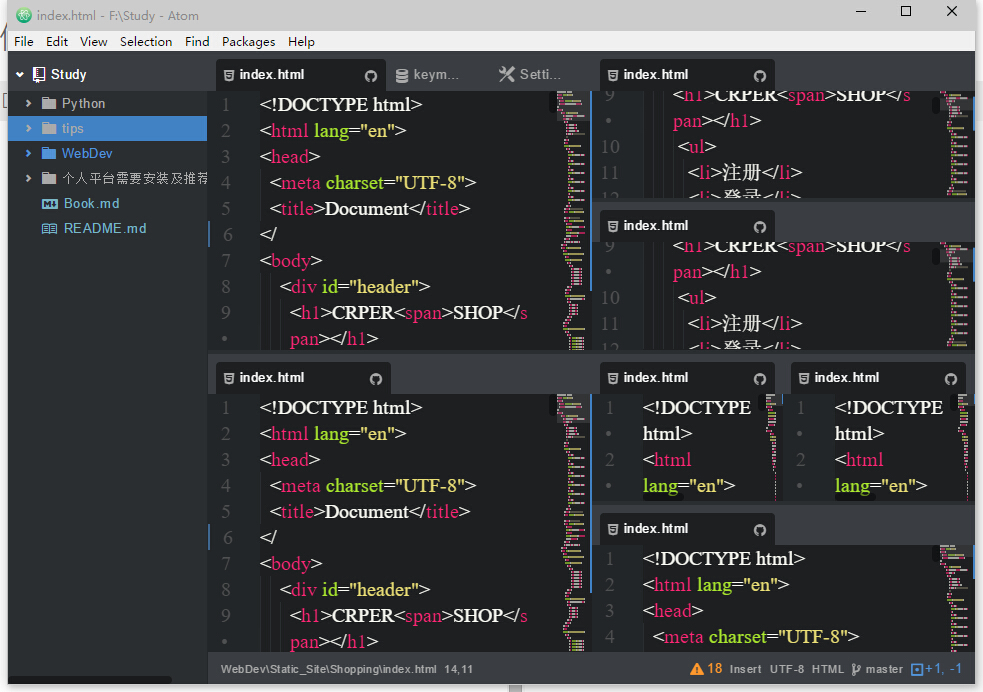The image size is (983, 692).
Task: Toggle Insert mode in the status bar
Action: point(745,669)
